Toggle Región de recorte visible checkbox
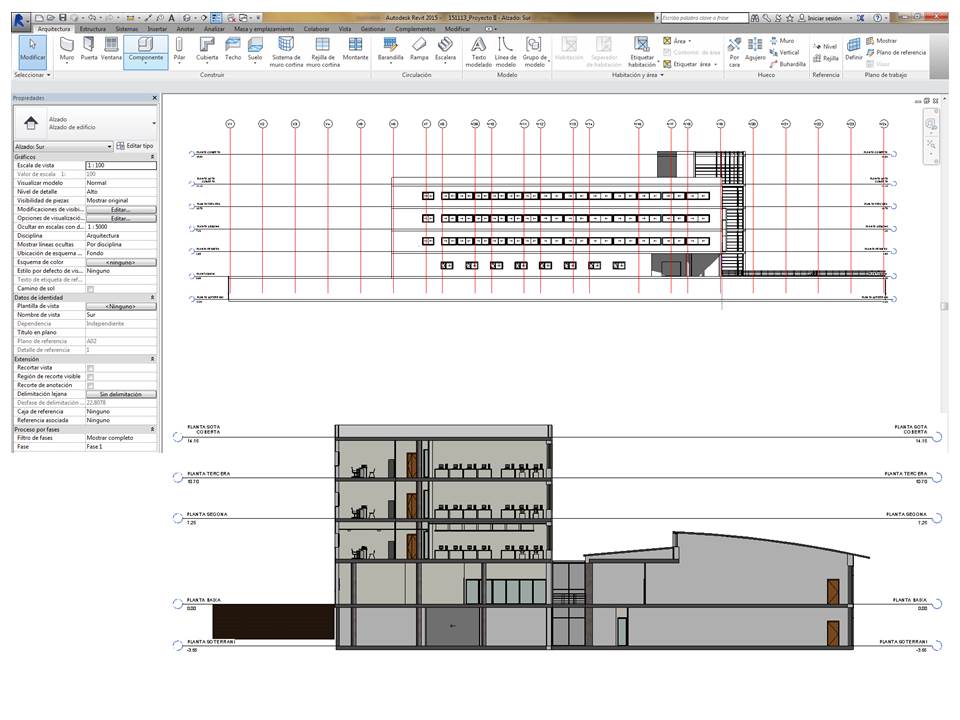This screenshot has height=720, width=960. pyautogui.click(x=91, y=377)
